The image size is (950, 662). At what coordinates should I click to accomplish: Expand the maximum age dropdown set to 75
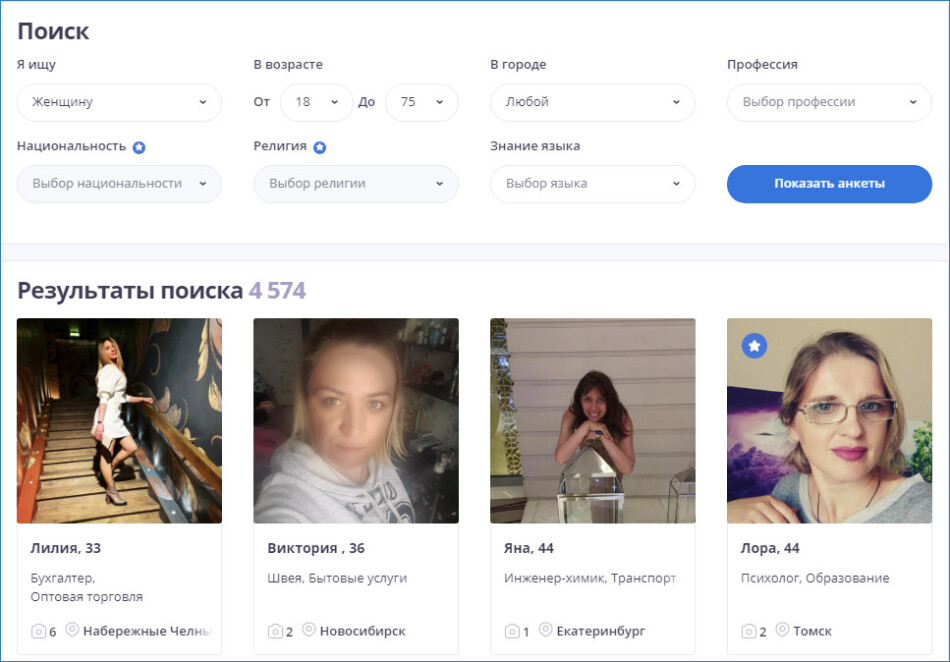pyautogui.click(x=421, y=102)
